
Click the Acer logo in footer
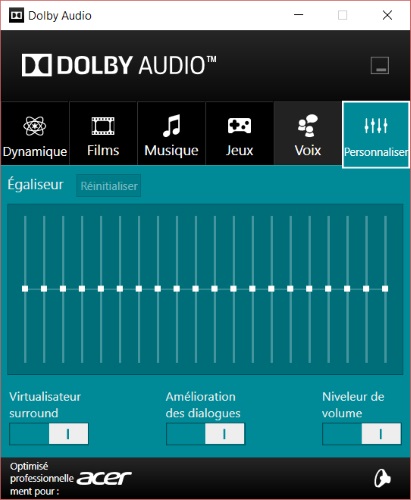click(x=104, y=478)
